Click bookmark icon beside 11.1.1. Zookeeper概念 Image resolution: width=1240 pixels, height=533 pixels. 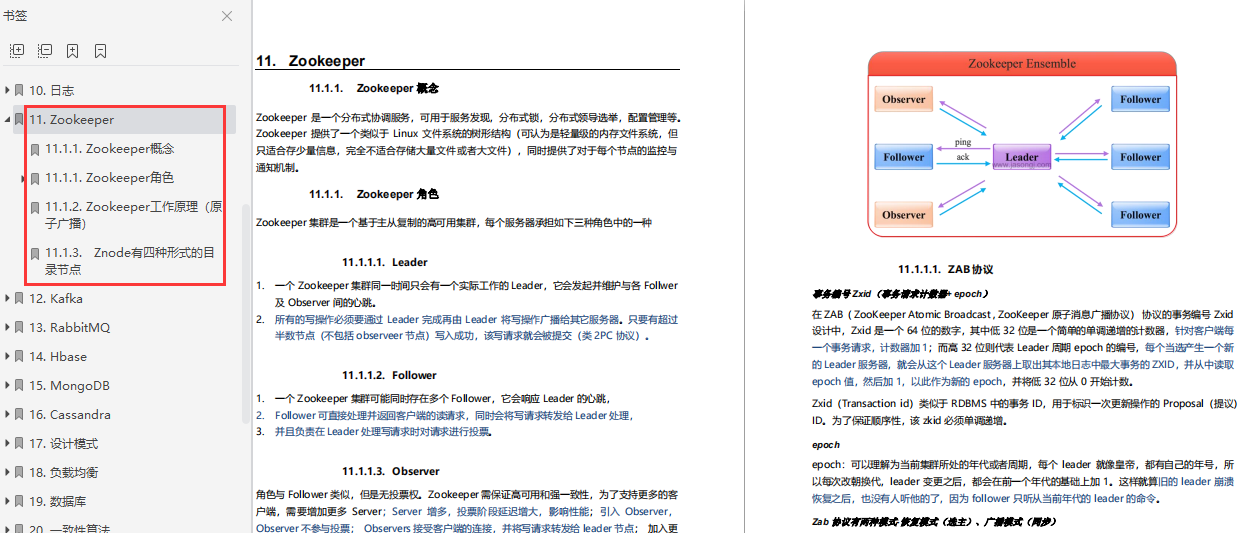pyautogui.click(x=35, y=150)
